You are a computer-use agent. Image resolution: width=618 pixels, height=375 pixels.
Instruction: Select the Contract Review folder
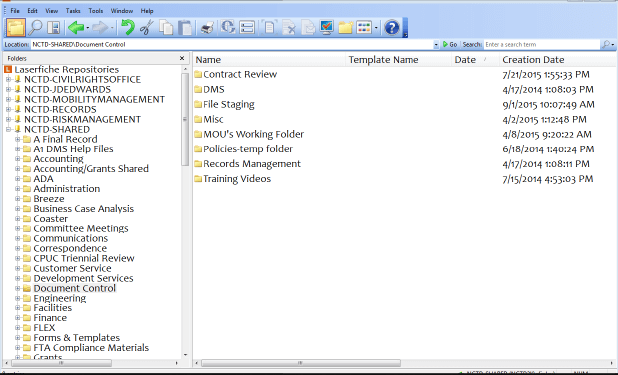(240, 74)
